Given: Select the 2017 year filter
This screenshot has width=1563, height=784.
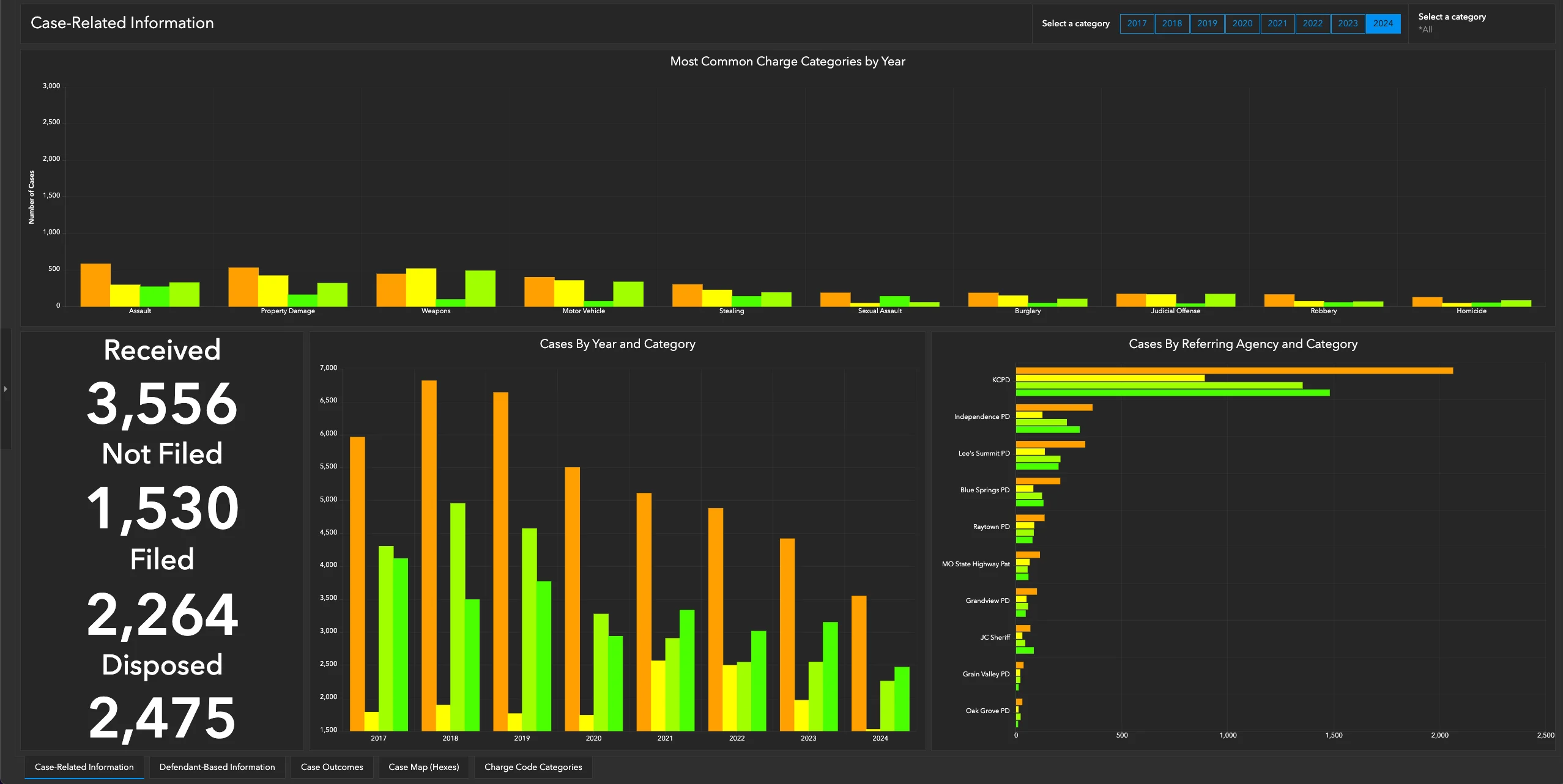Looking at the screenshot, I should pyautogui.click(x=1137, y=23).
